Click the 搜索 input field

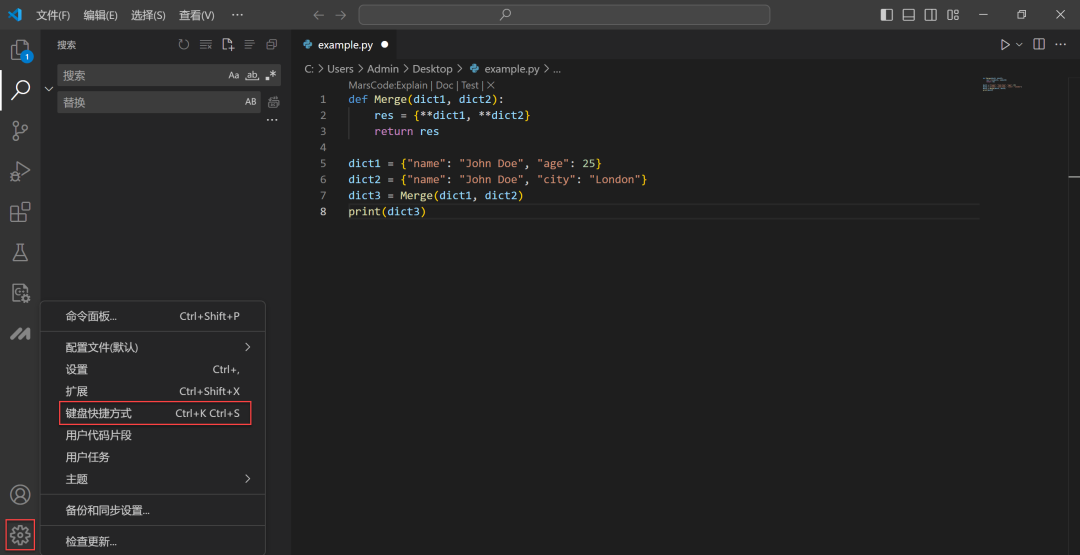[x=140, y=75]
